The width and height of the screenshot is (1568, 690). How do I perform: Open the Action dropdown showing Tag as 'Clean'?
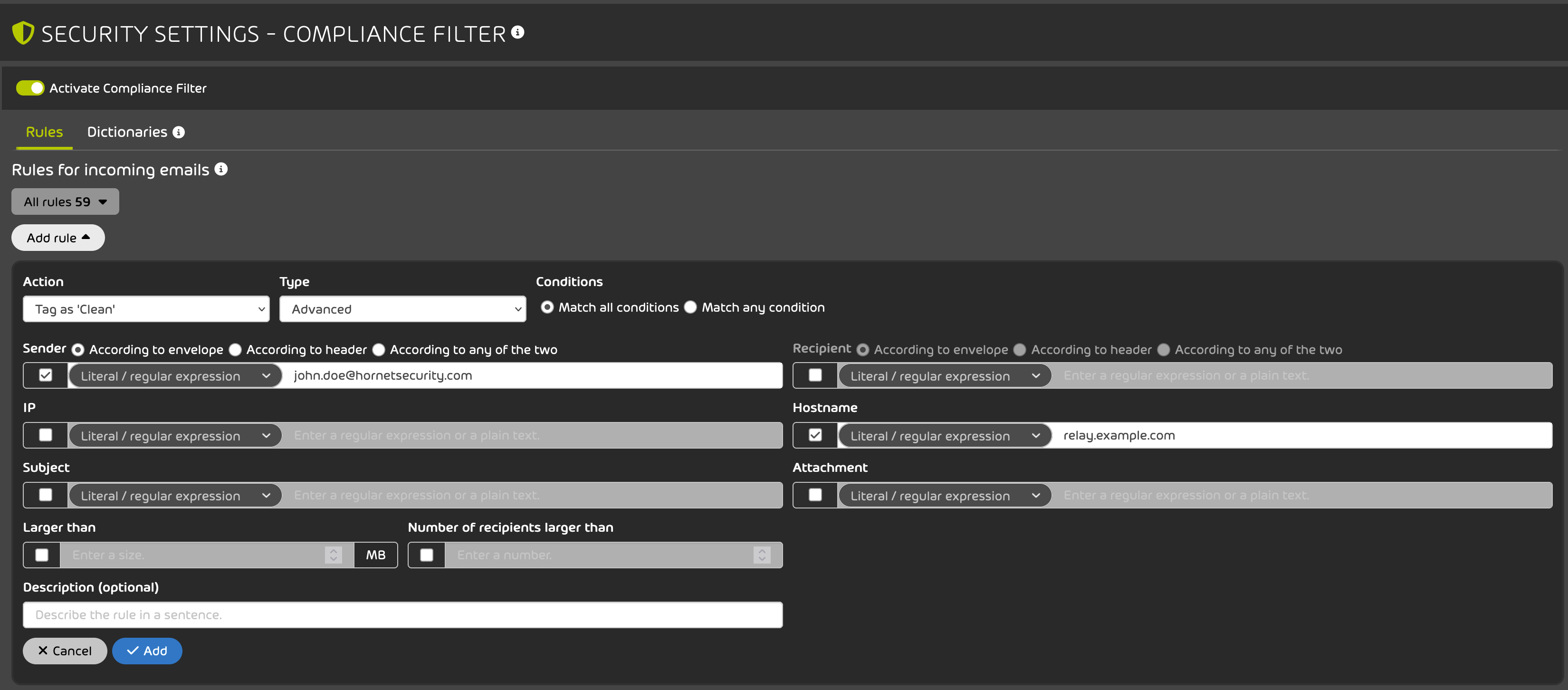(x=146, y=309)
